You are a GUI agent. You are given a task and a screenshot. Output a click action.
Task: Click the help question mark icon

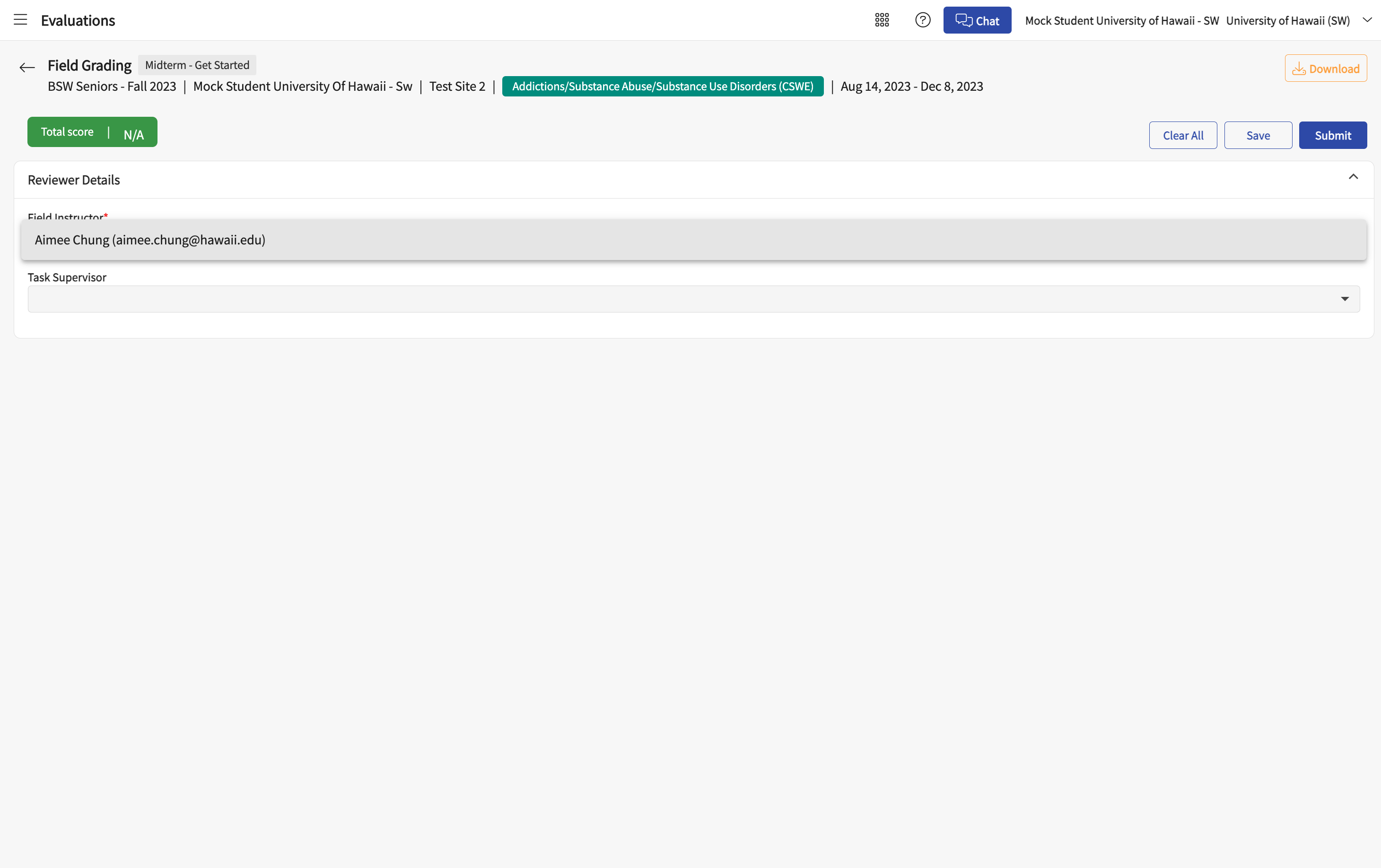pos(923,20)
